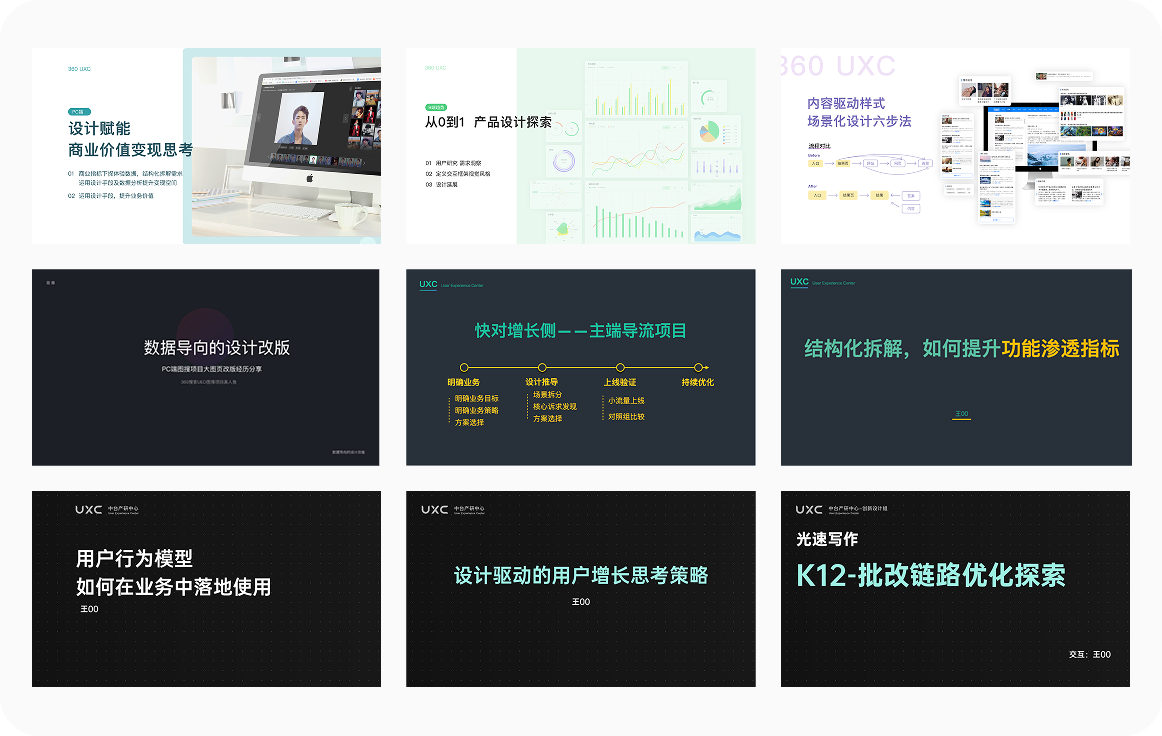Click the 商业价值变现思考 heading line
The height and width of the screenshot is (736, 1162).
pos(130,150)
